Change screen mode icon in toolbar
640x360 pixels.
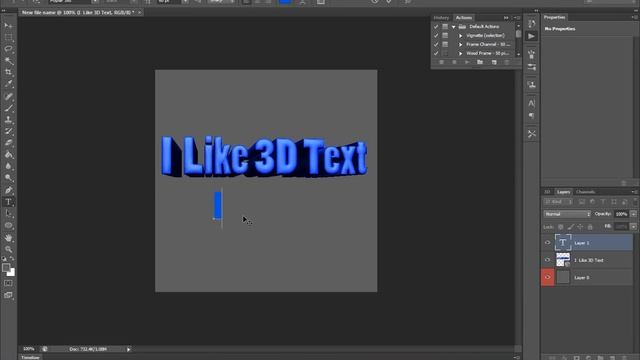(x=8, y=295)
